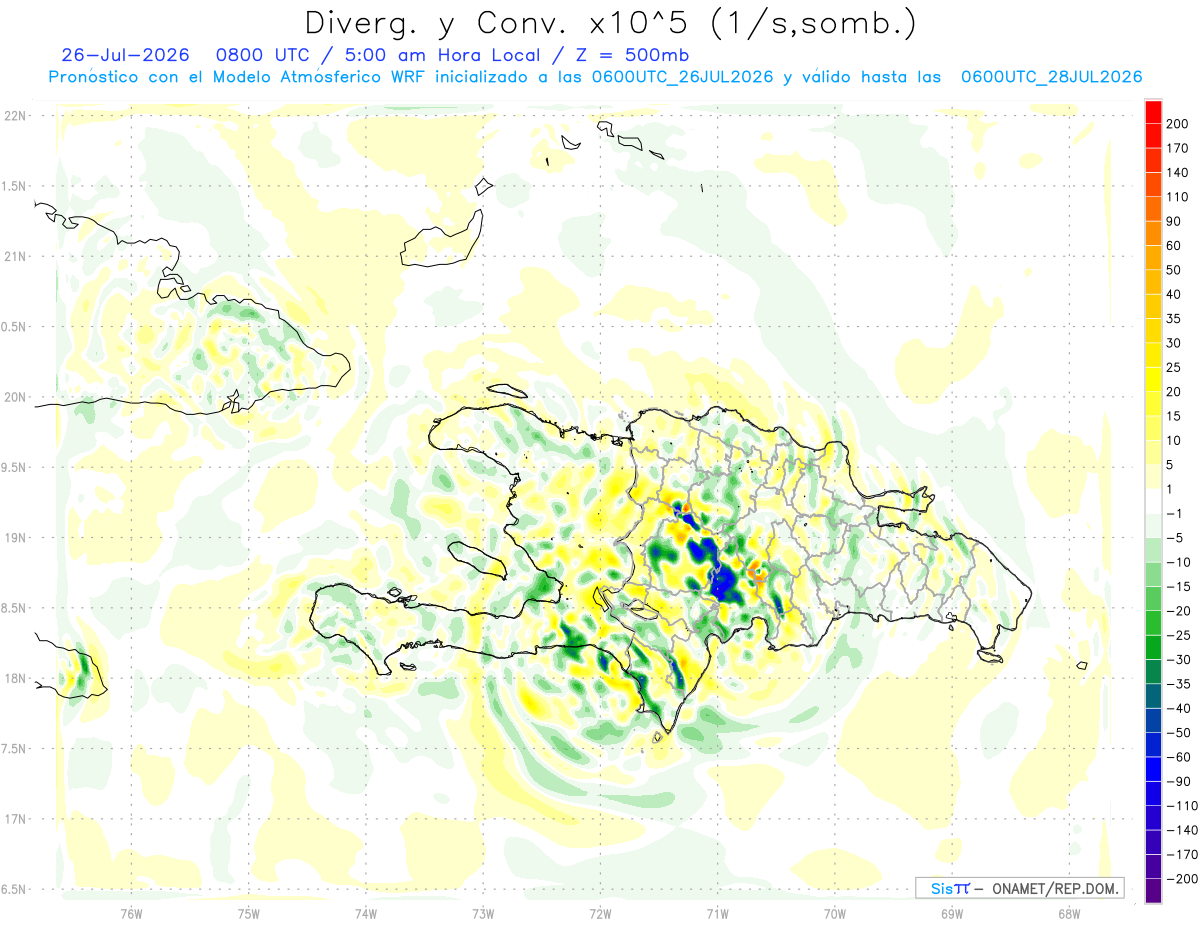1200x927 pixels.
Task: Click the '73W' longitude label
Action: pos(483,913)
